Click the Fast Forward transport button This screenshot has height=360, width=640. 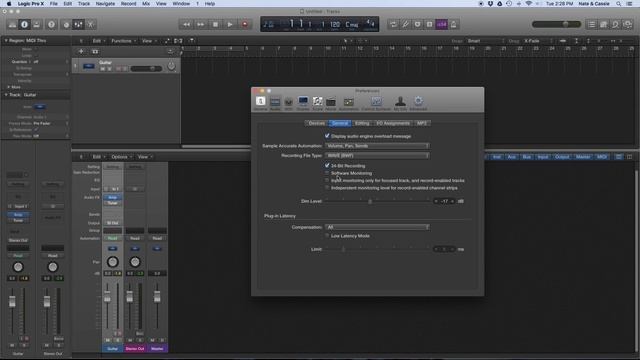click(x=201, y=24)
